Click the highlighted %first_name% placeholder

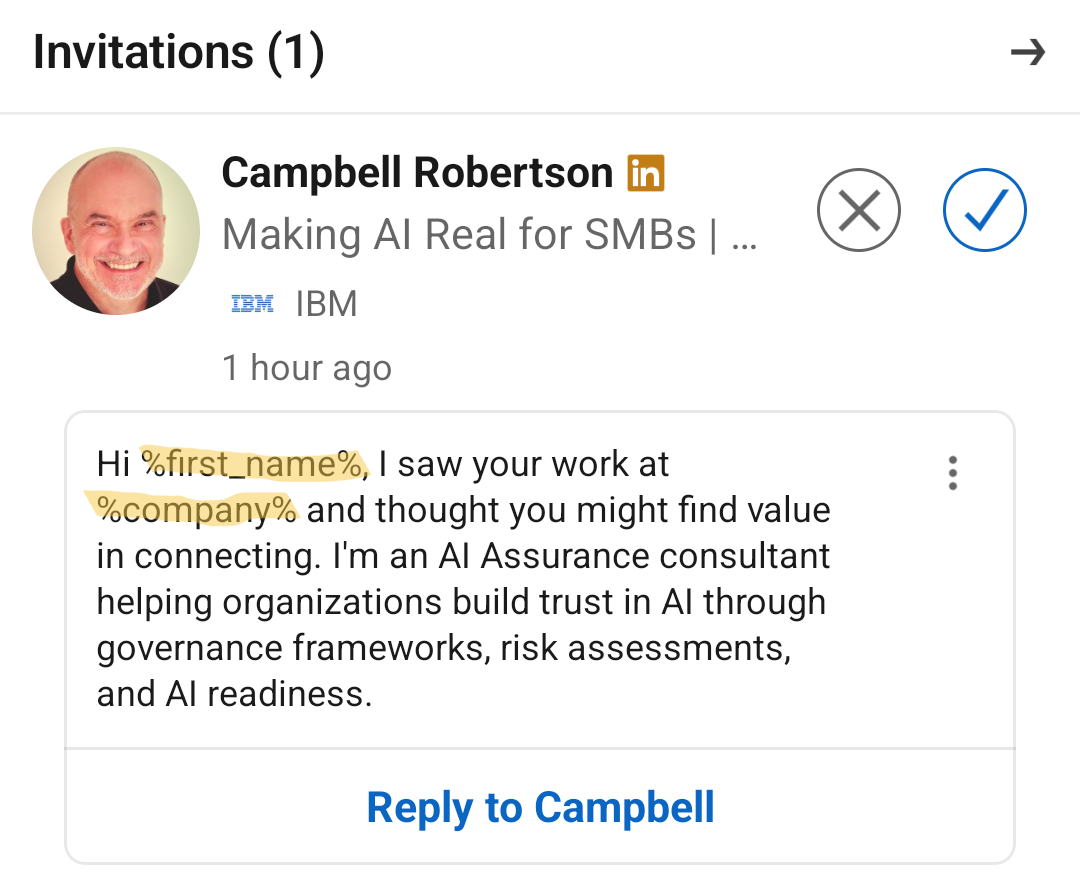255,465
